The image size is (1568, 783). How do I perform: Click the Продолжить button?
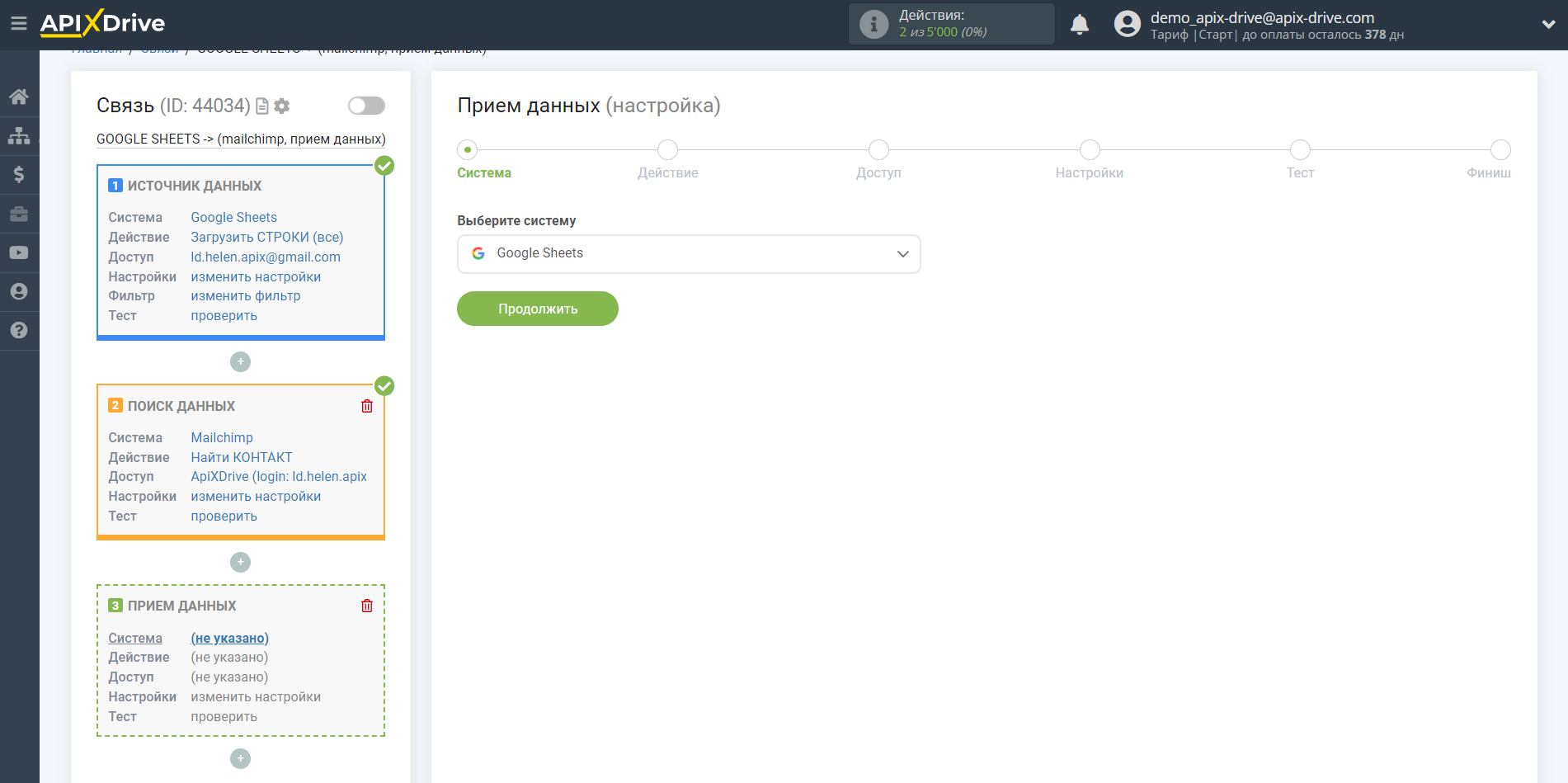point(538,309)
